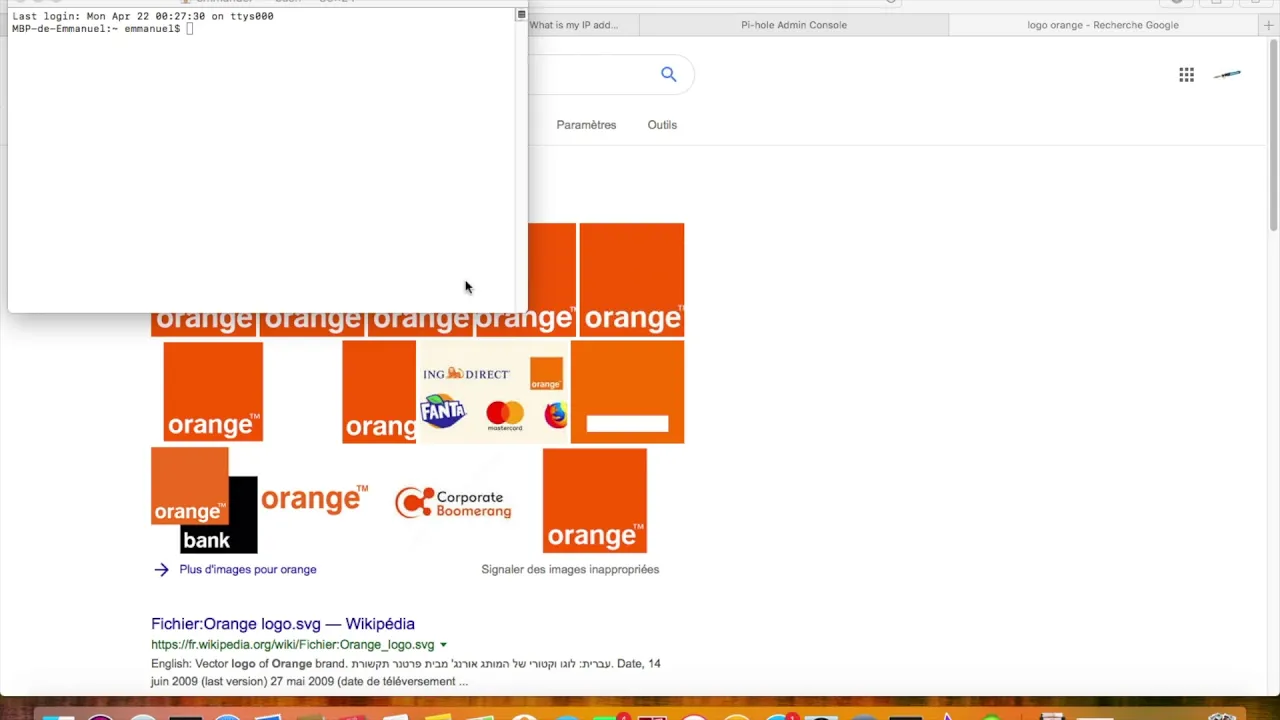Click the "Last login: Mon Apr 22" Terminal line
Screen dimensions: 1280x720
(143, 16)
